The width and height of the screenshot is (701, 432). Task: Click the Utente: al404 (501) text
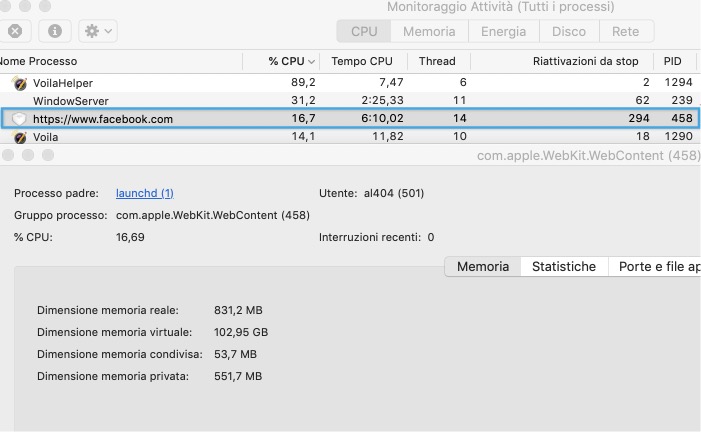tap(372, 193)
